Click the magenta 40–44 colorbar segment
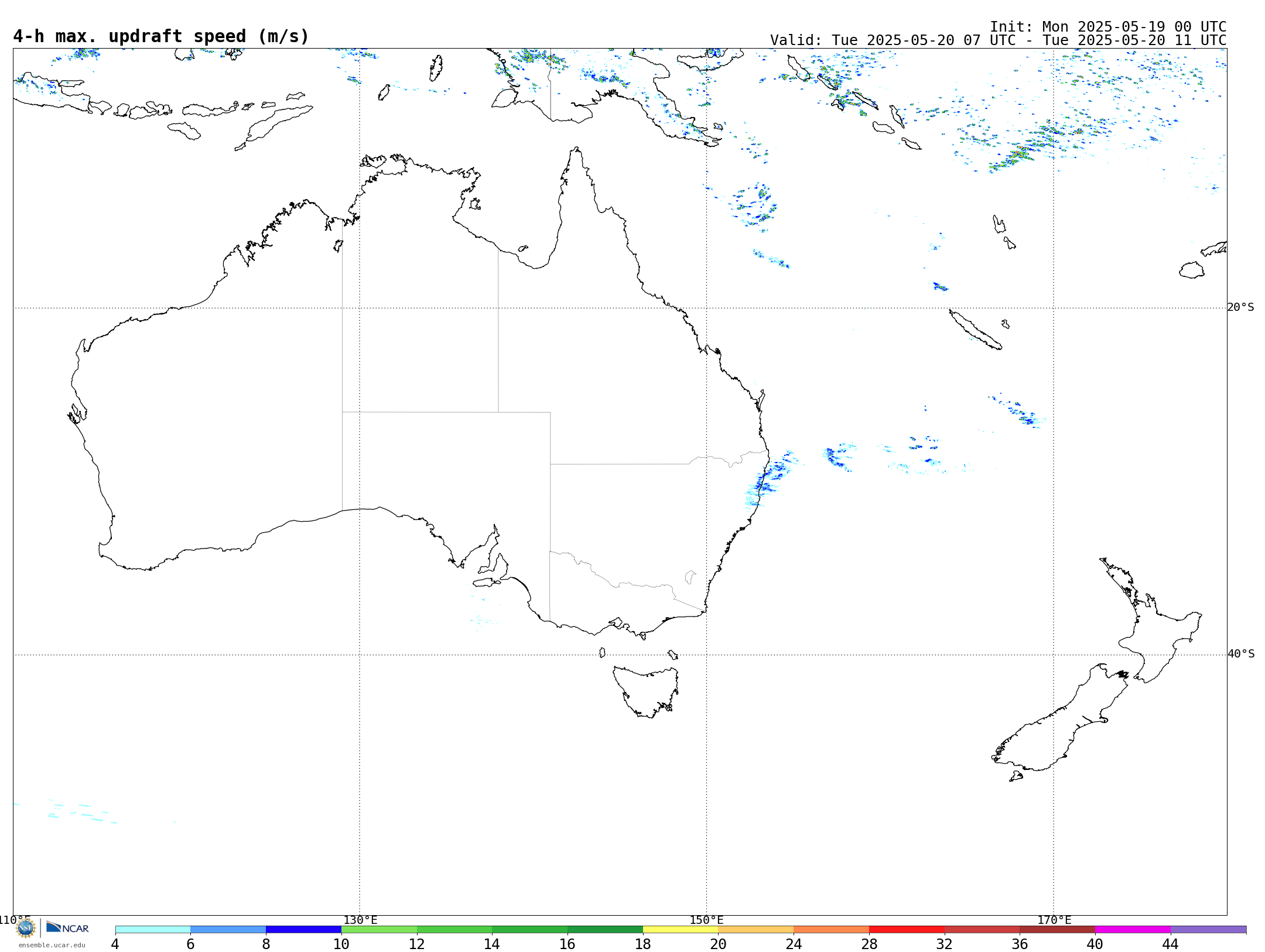 coord(1133,929)
